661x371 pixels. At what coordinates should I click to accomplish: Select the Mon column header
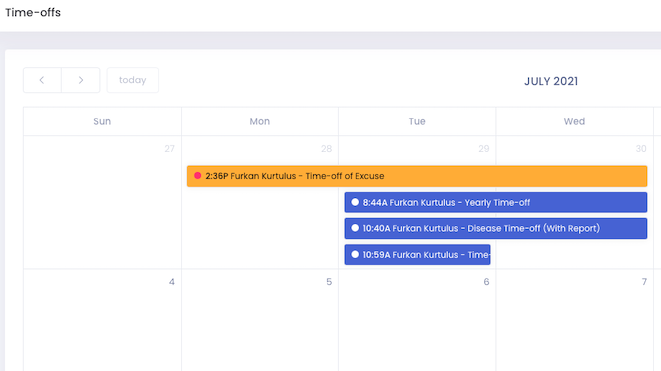pos(260,121)
